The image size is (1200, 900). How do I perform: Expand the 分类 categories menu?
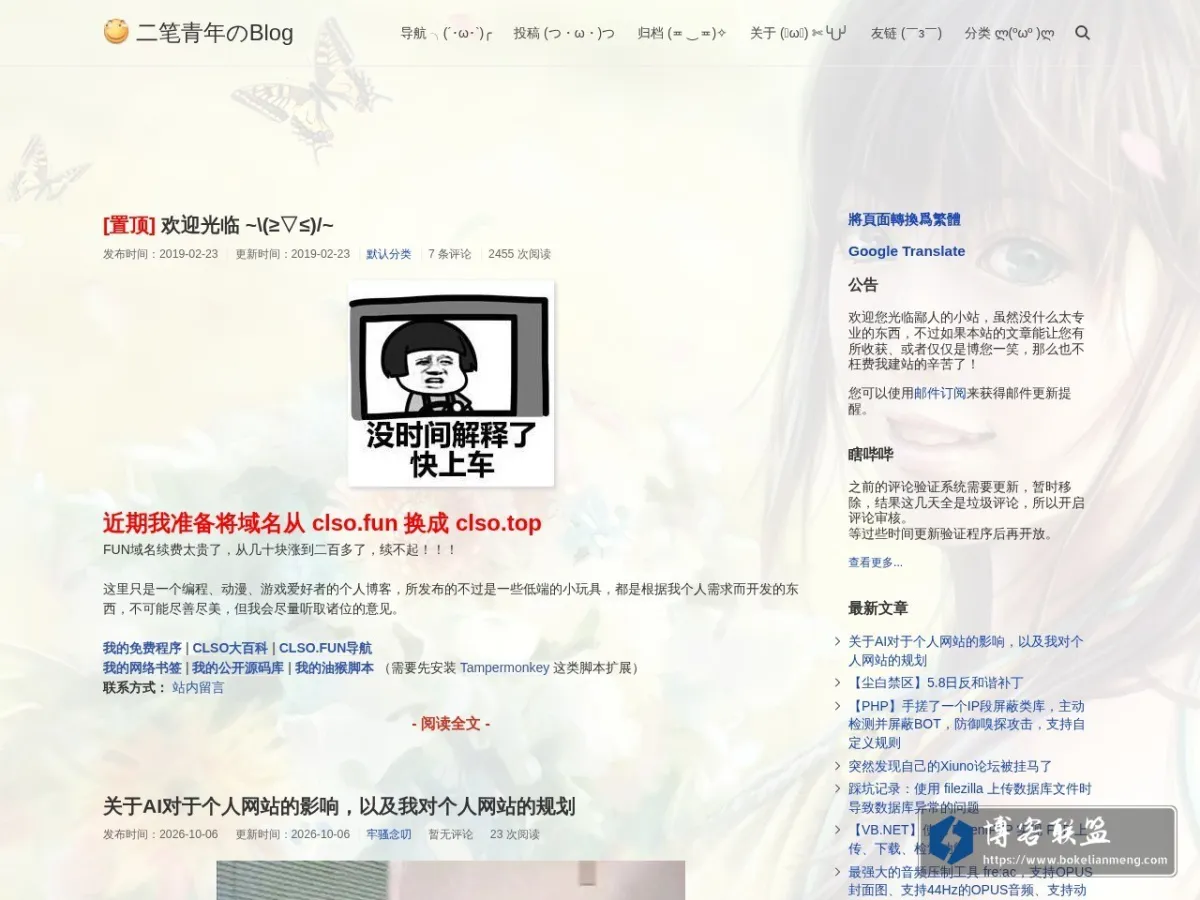tap(1009, 33)
